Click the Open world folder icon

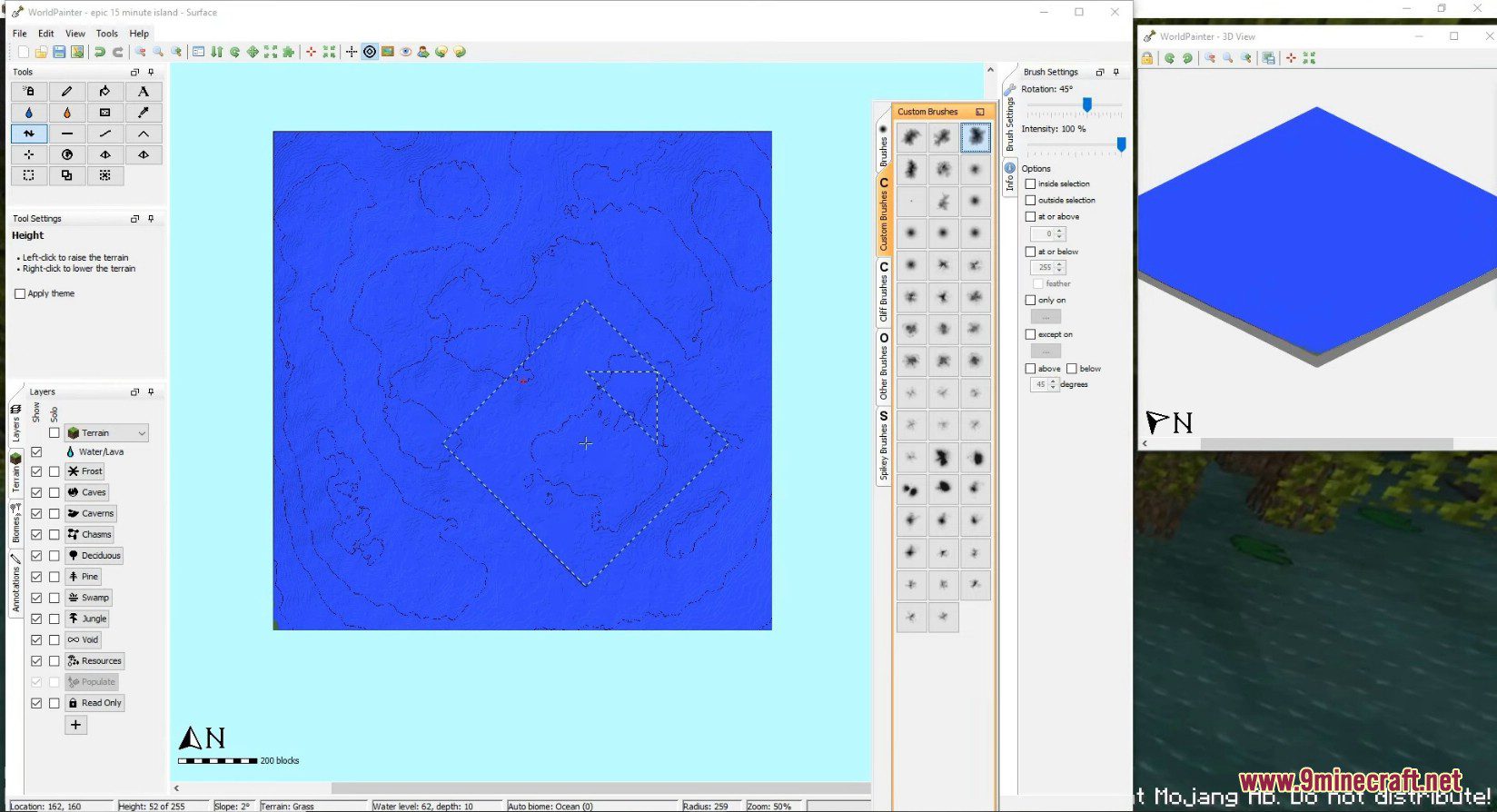pyautogui.click(x=41, y=52)
